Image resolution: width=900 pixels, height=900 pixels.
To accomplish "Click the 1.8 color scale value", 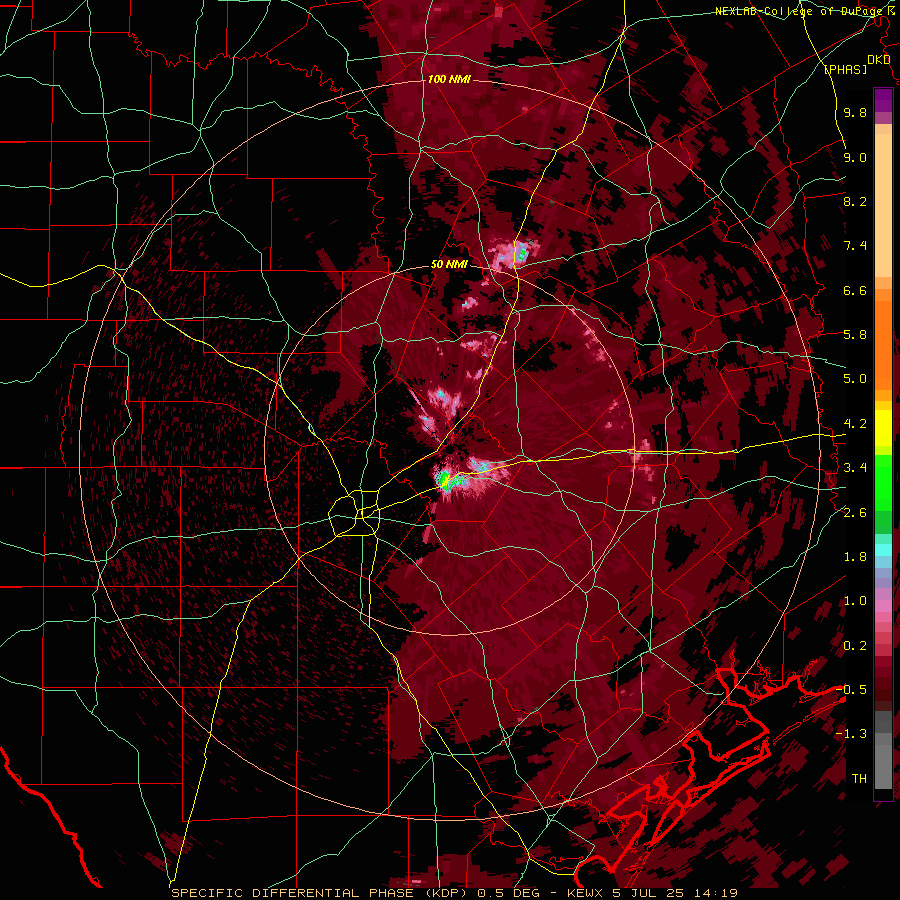I will tap(855, 557).
